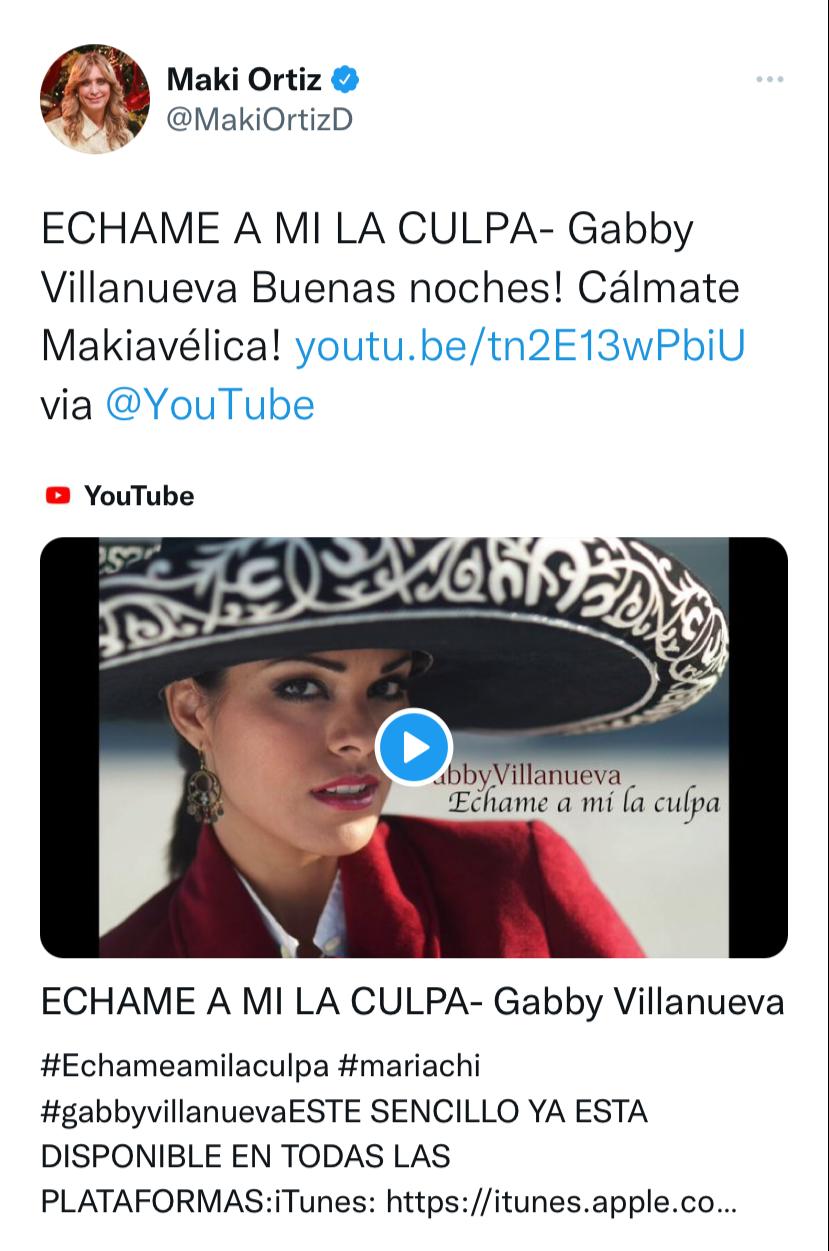Click the #Echameamilaculpa hashtag text
Viewport: 829px width, 1251px height.
click(185, 1066)
